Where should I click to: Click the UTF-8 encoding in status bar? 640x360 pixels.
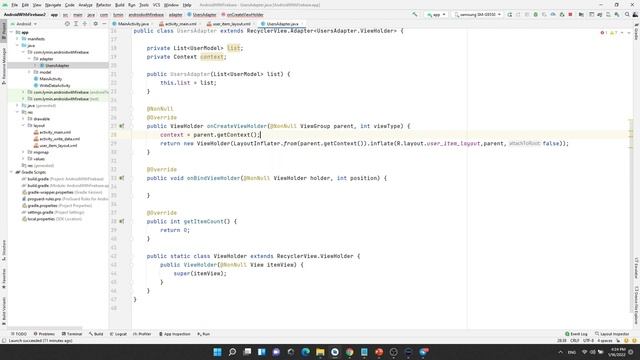tap(589, 340)
